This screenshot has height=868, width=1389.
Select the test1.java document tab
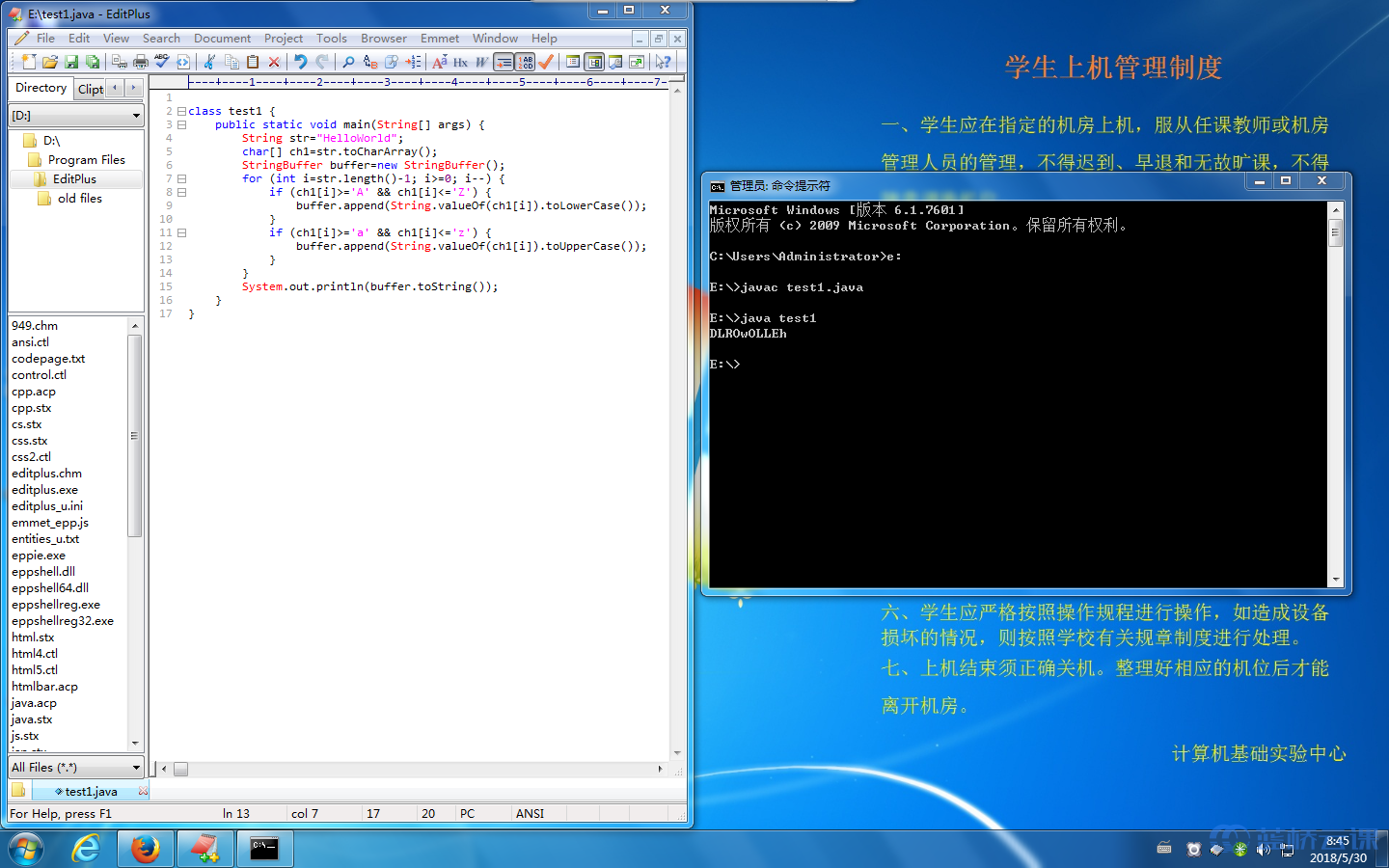[91, 792]
